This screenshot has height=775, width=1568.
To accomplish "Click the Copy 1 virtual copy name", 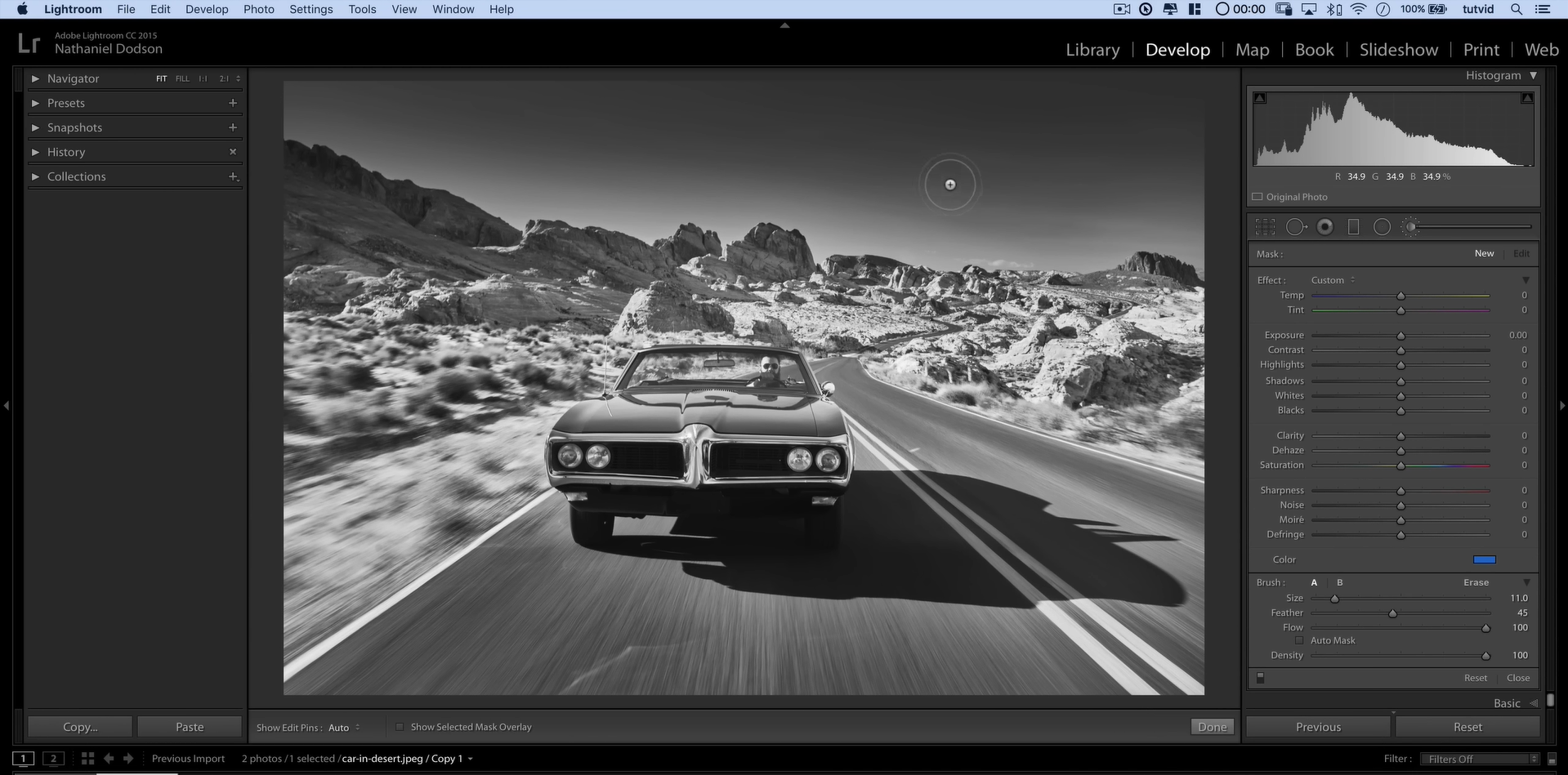I will tap(446, 758).
